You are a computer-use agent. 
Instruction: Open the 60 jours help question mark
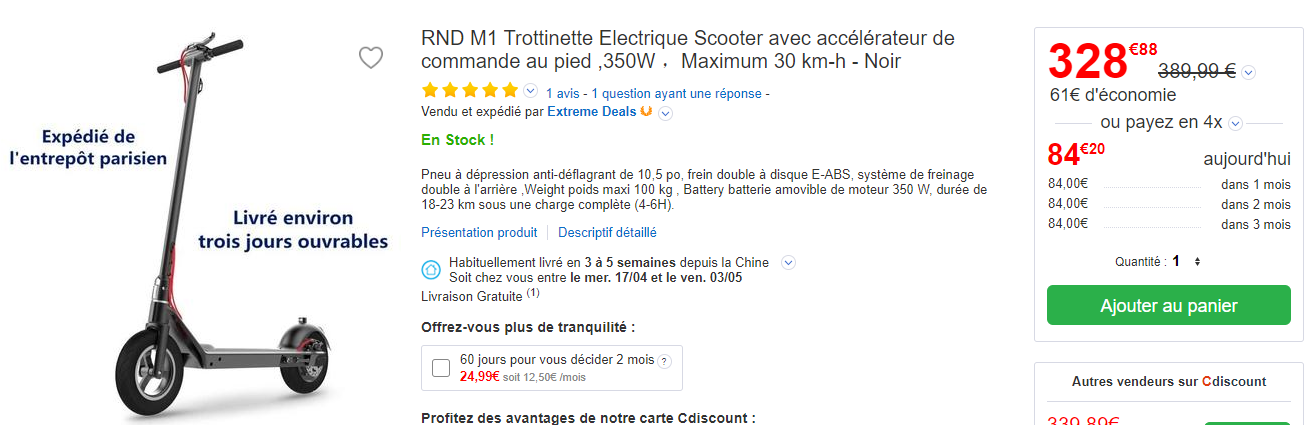click(664, 361)
